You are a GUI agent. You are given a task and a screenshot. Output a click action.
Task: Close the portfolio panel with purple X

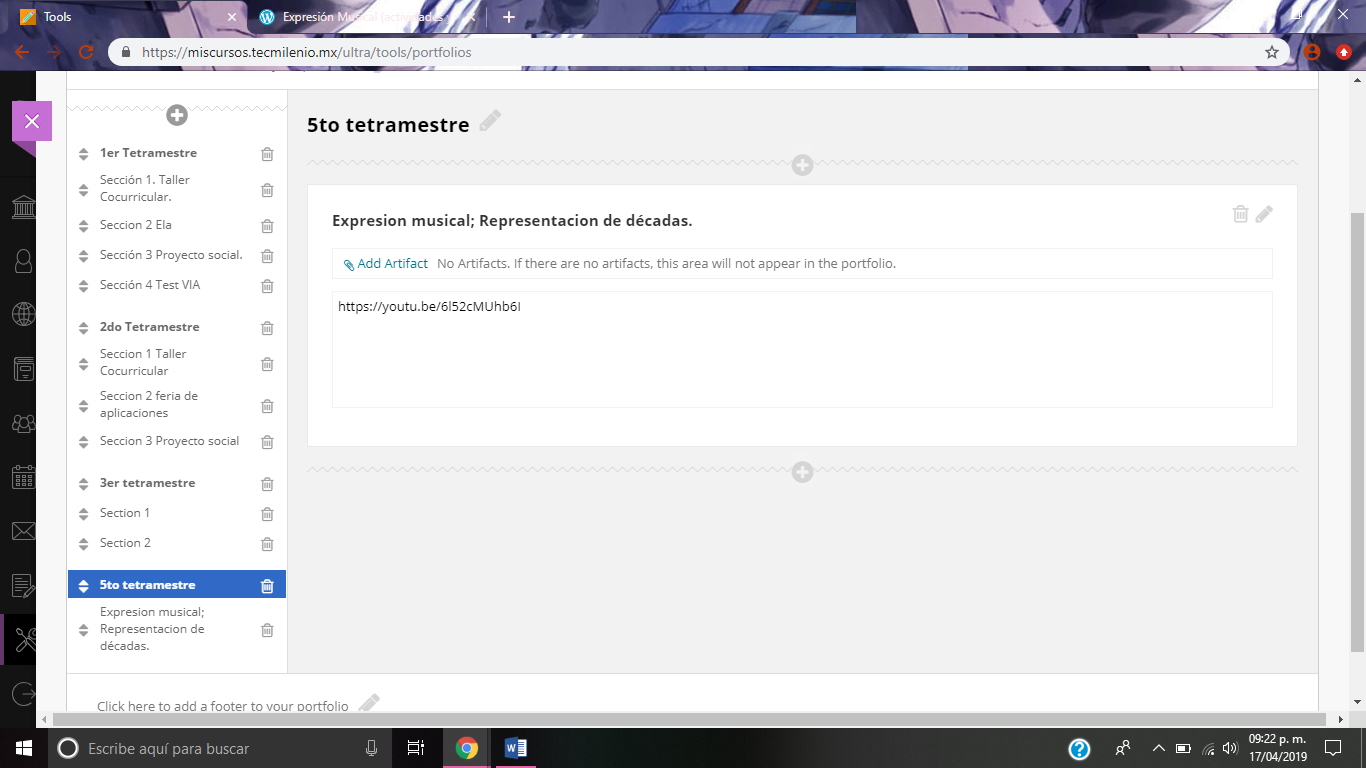coord(32,121)
